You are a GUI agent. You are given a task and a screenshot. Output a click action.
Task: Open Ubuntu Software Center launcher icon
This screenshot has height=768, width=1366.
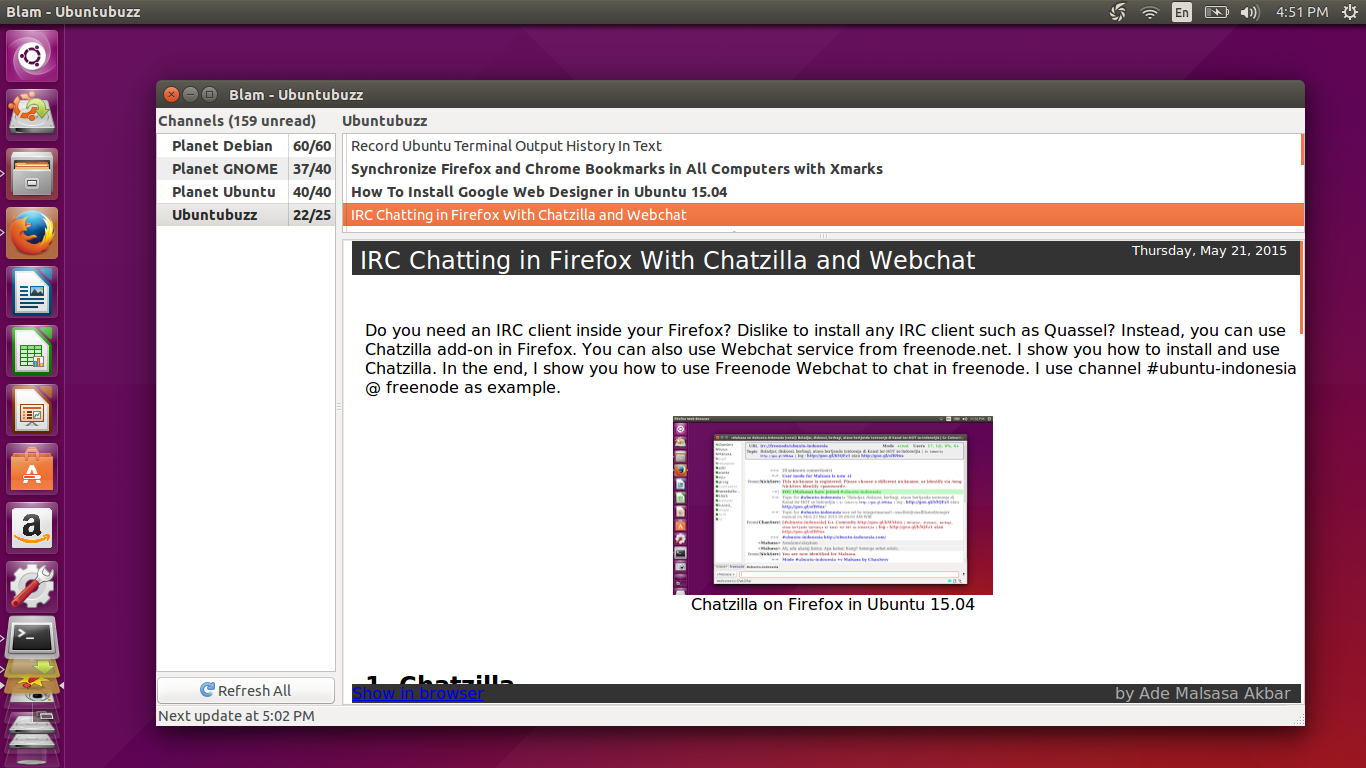33,469
